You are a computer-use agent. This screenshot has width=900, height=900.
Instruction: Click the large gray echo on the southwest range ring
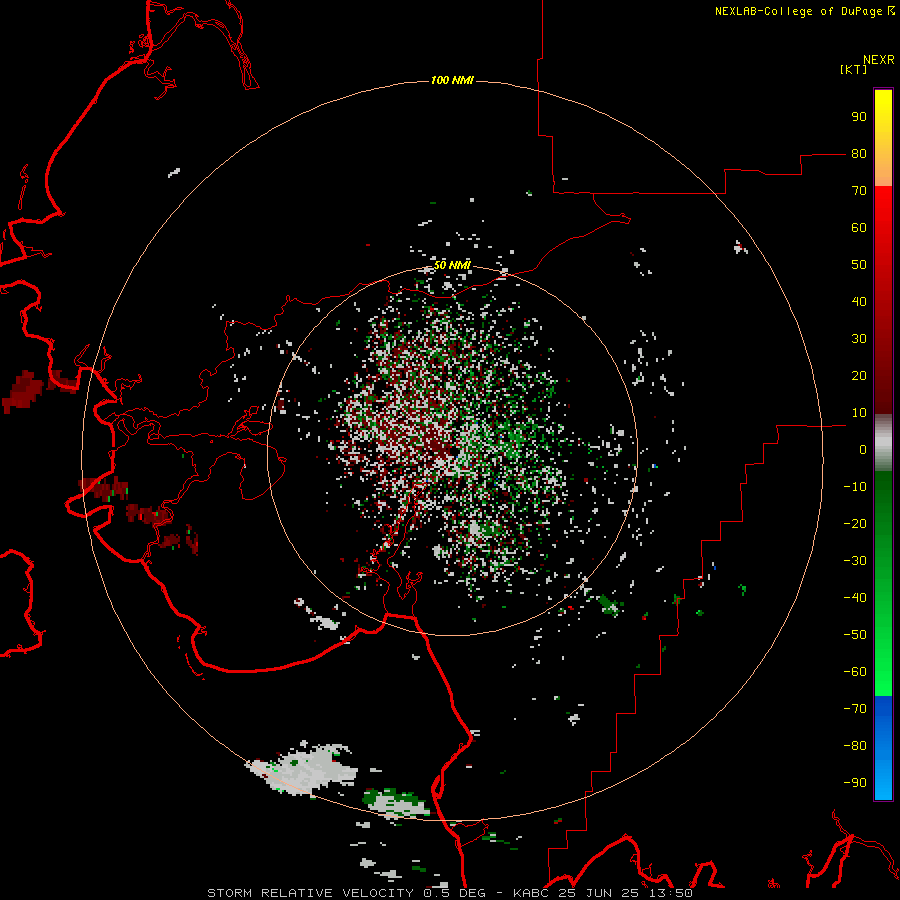point(303,769)
